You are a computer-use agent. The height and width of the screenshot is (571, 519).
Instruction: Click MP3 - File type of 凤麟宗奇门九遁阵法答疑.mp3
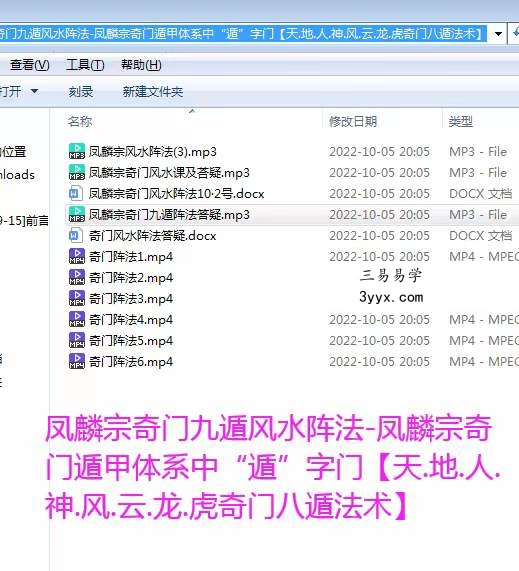[x=478, y=214]
